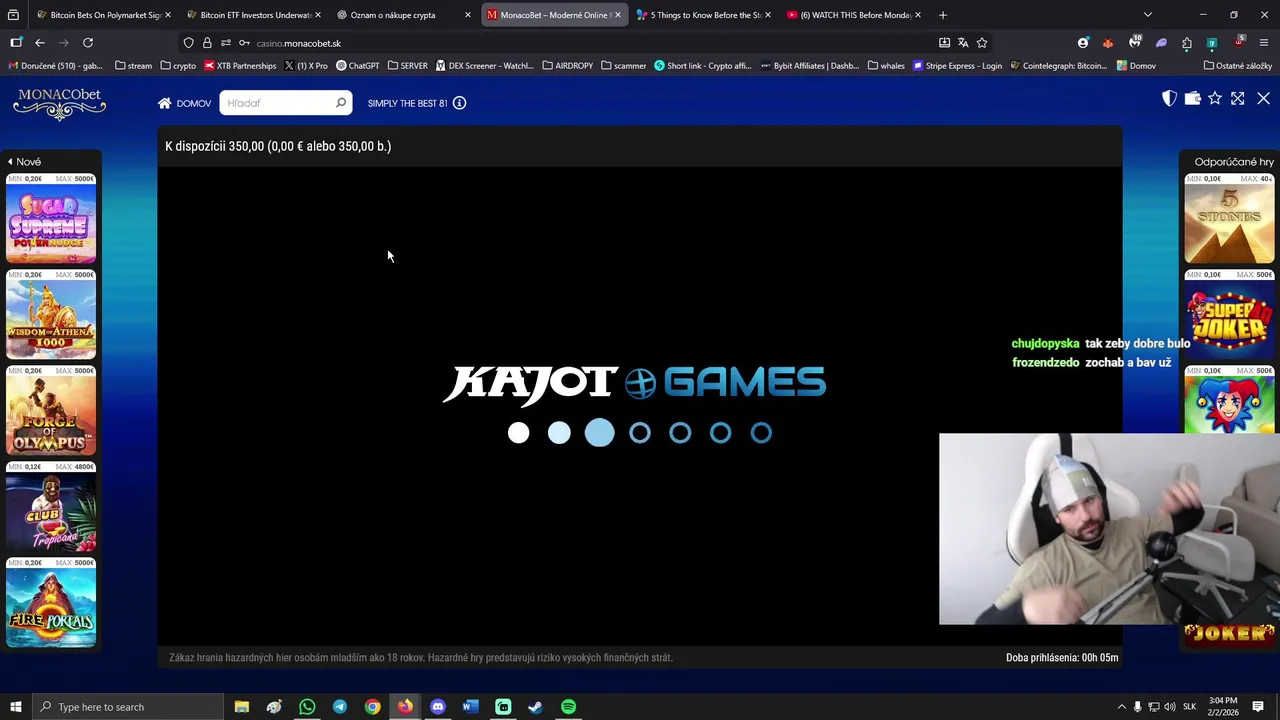Open Doručené Gmail bookmark
Screen dimensions: 1280x720
click(56, 66)
